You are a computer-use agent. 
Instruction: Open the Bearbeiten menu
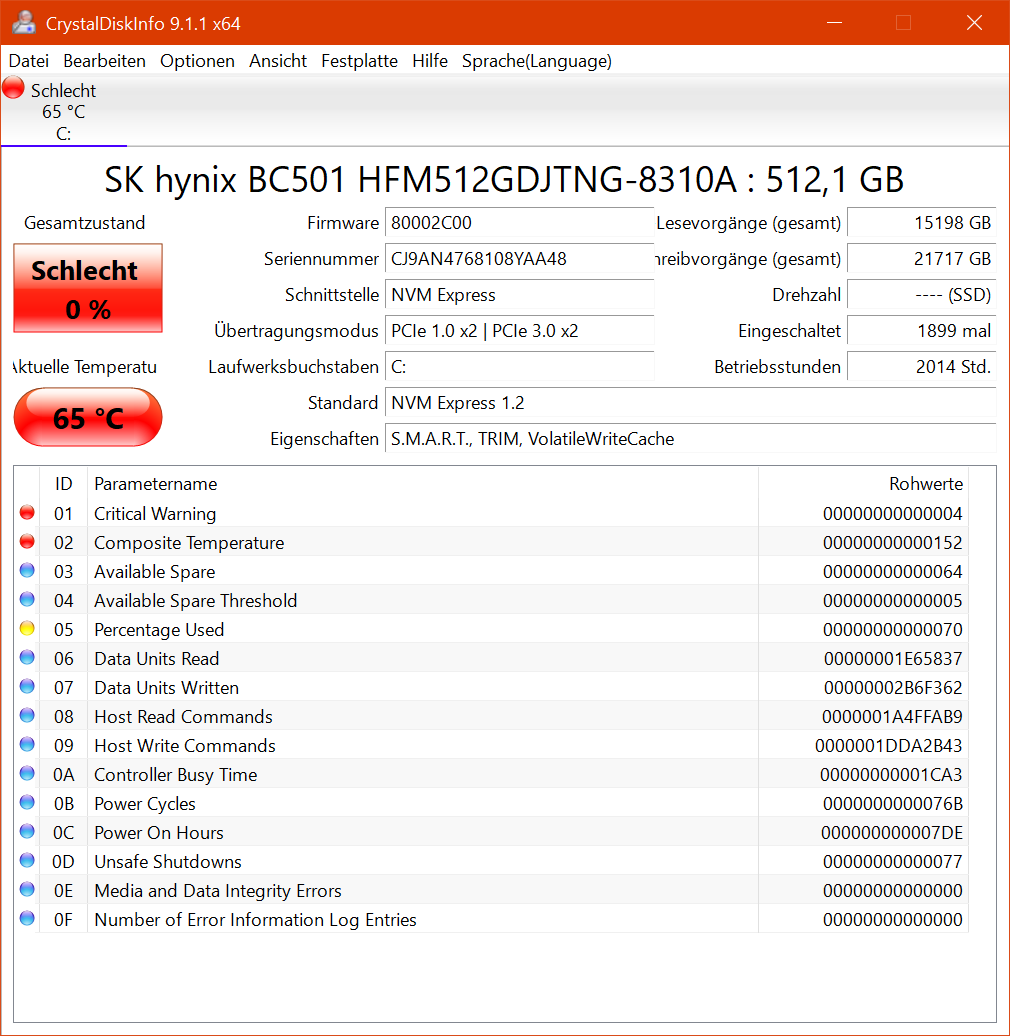(x=104, y=61)
